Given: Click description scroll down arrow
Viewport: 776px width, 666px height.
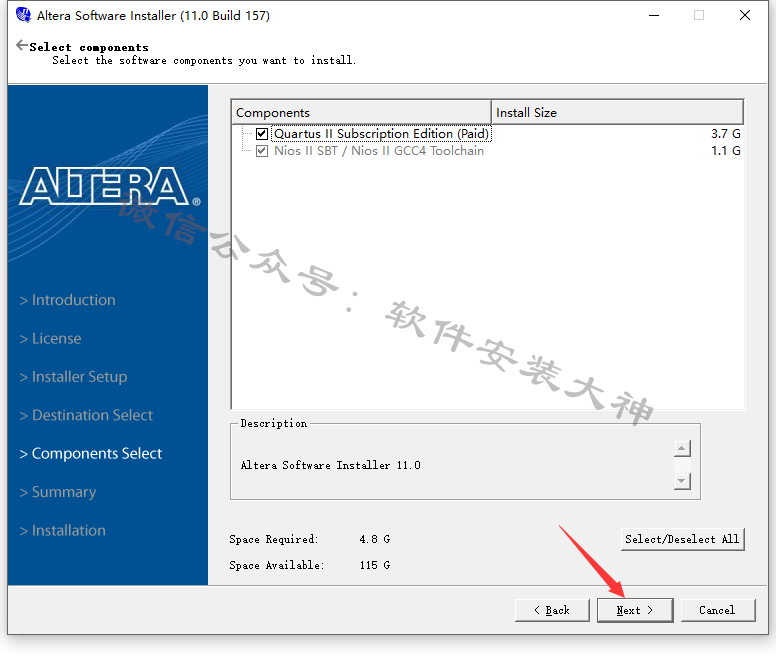Looking at the screenshot, I should pyautogui.click(x=682, y=481).
